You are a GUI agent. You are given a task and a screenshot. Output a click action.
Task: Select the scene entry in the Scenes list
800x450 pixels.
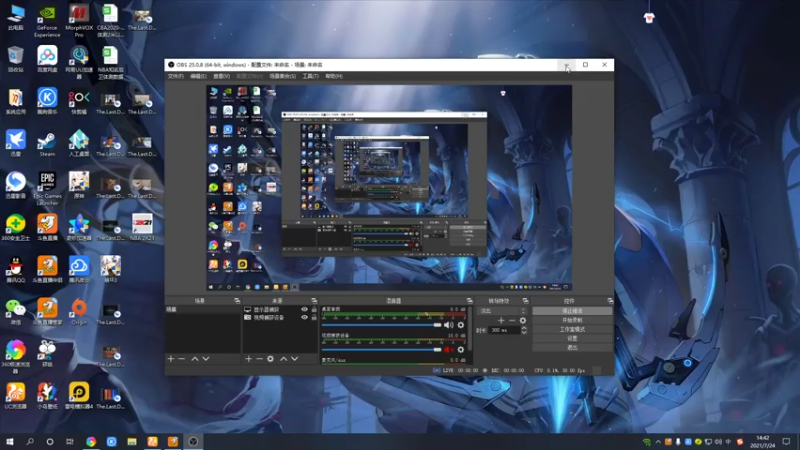click(x=203, y=310)
